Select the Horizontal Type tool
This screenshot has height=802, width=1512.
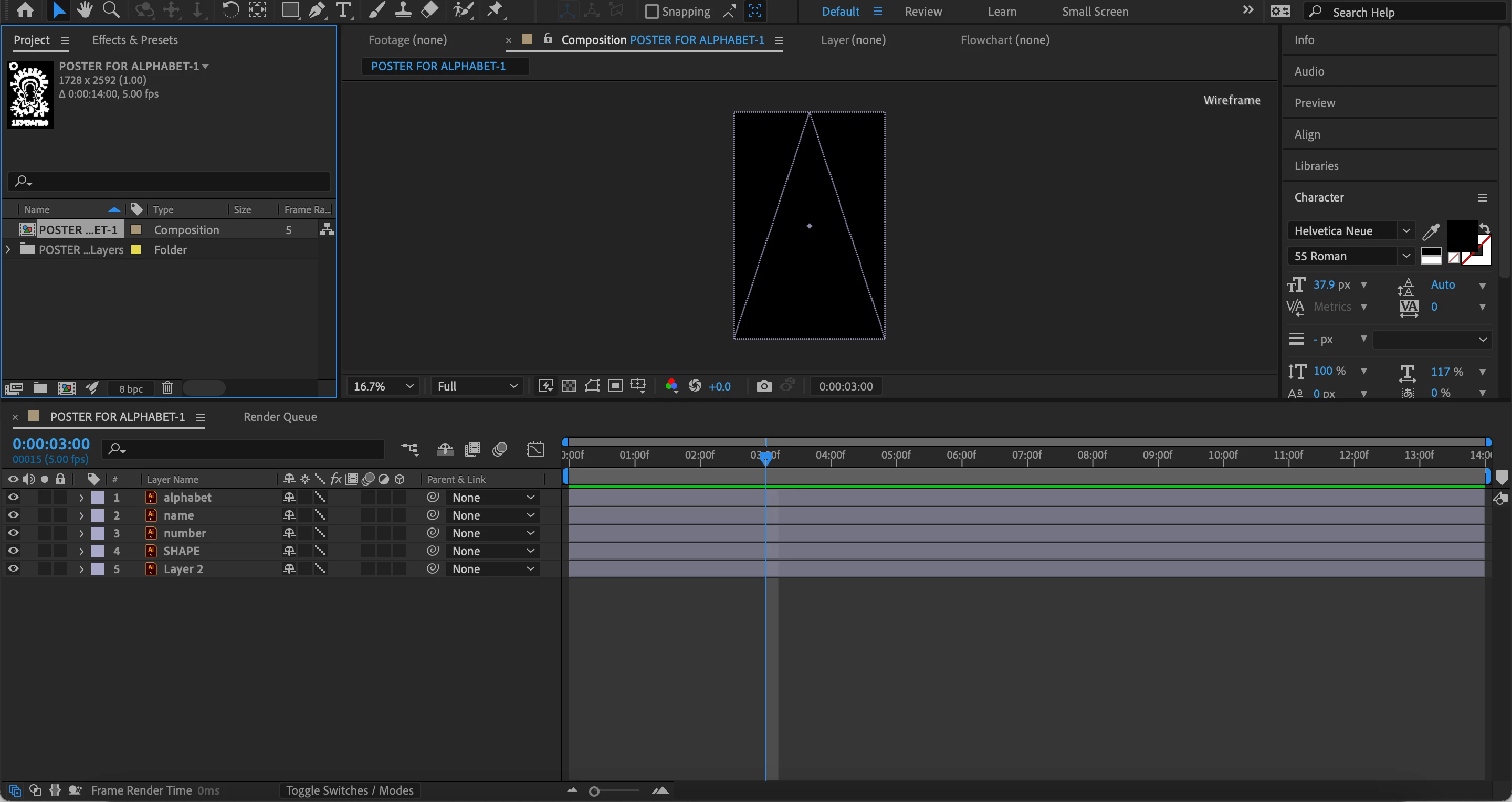point(343,10)
